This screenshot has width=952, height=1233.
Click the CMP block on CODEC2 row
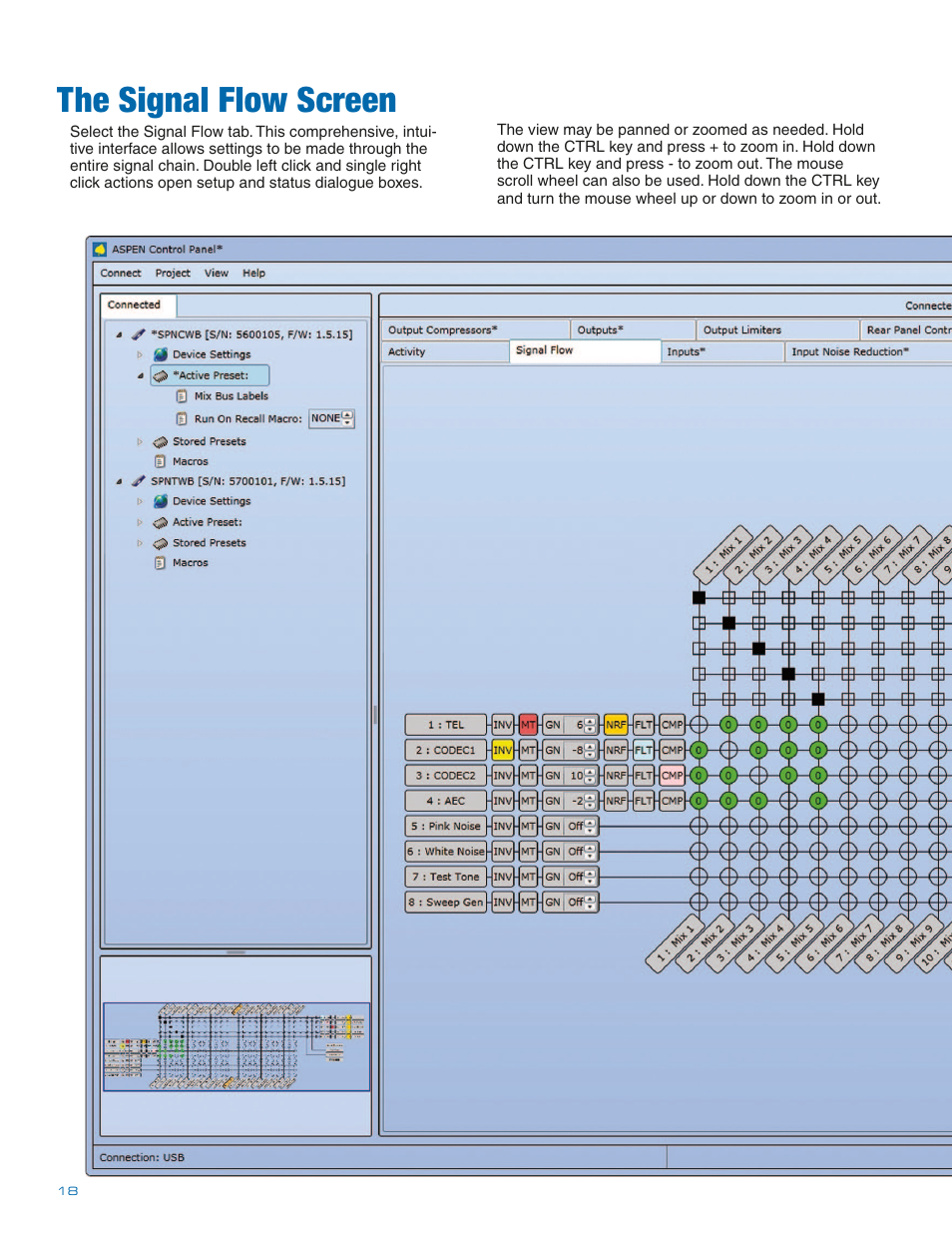[x=673, y=775]
